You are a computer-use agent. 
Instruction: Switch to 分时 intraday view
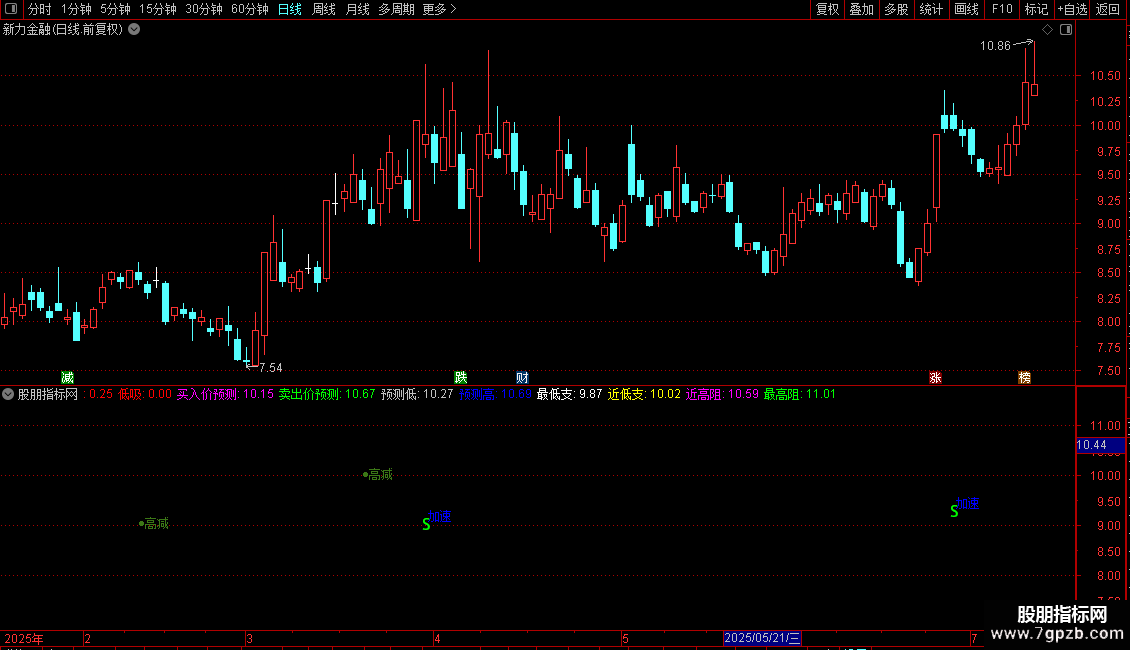(x=40, y=9)
